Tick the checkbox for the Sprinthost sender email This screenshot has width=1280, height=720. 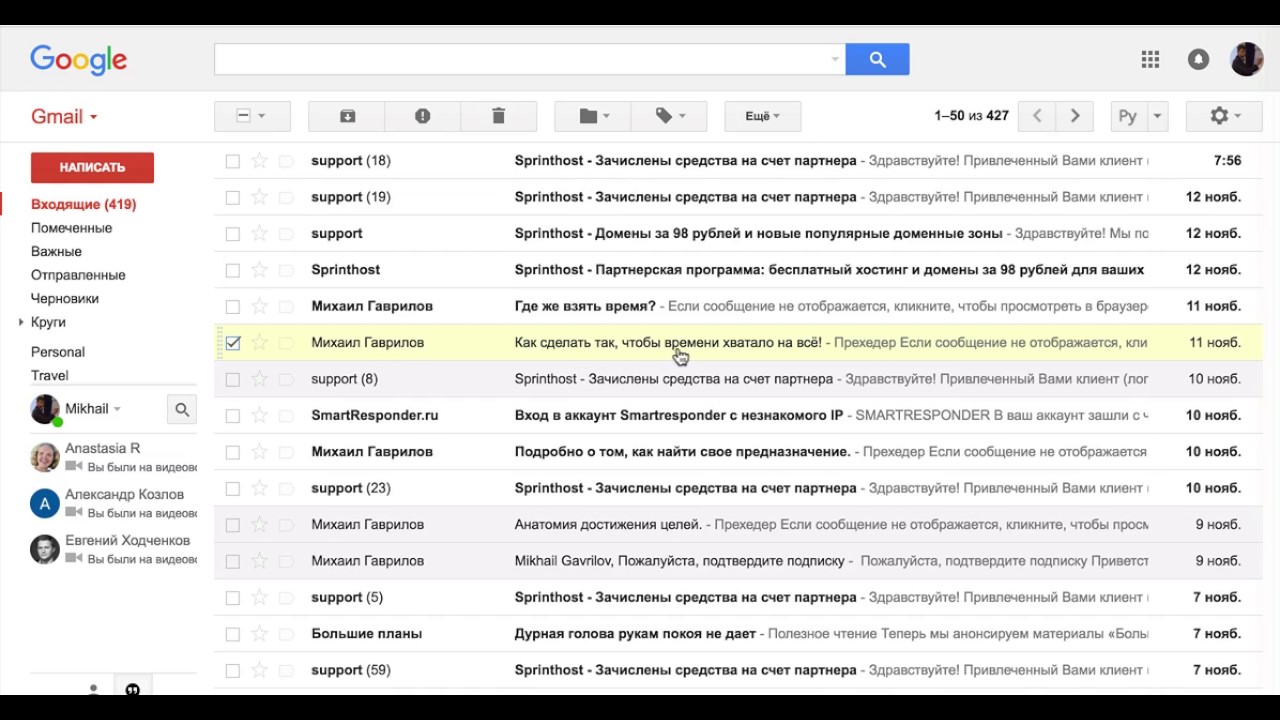(233, 270)
